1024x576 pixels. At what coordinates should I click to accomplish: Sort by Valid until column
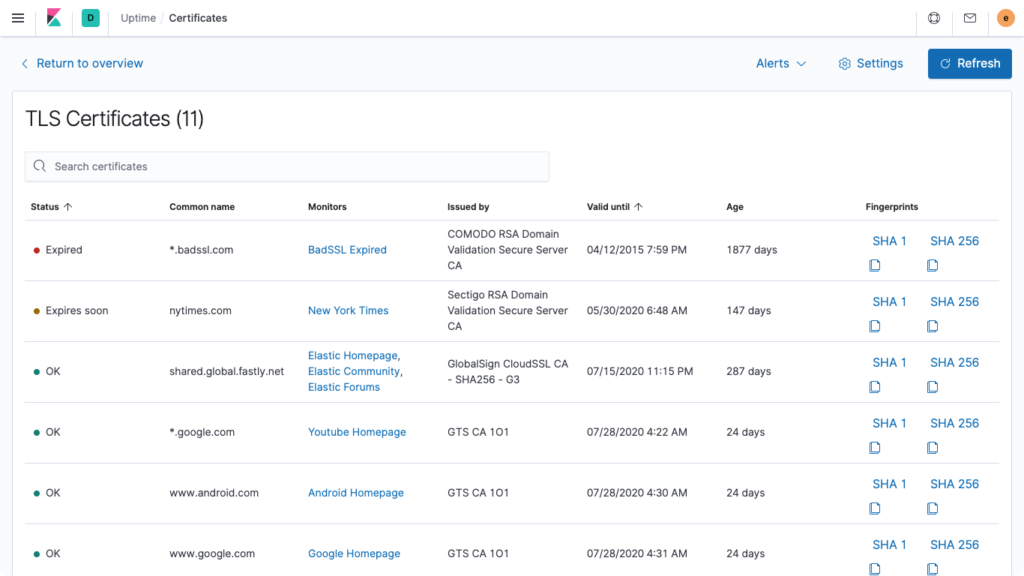pyautogui.click(x=615, y=206)
